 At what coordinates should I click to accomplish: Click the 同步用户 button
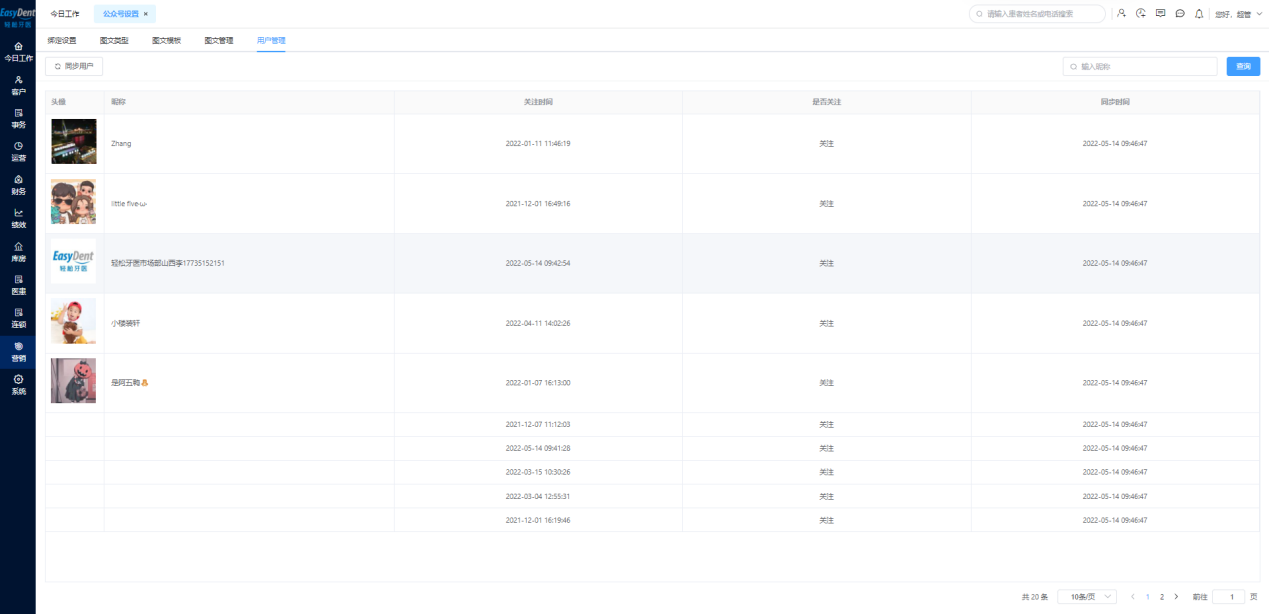(74, 66)
